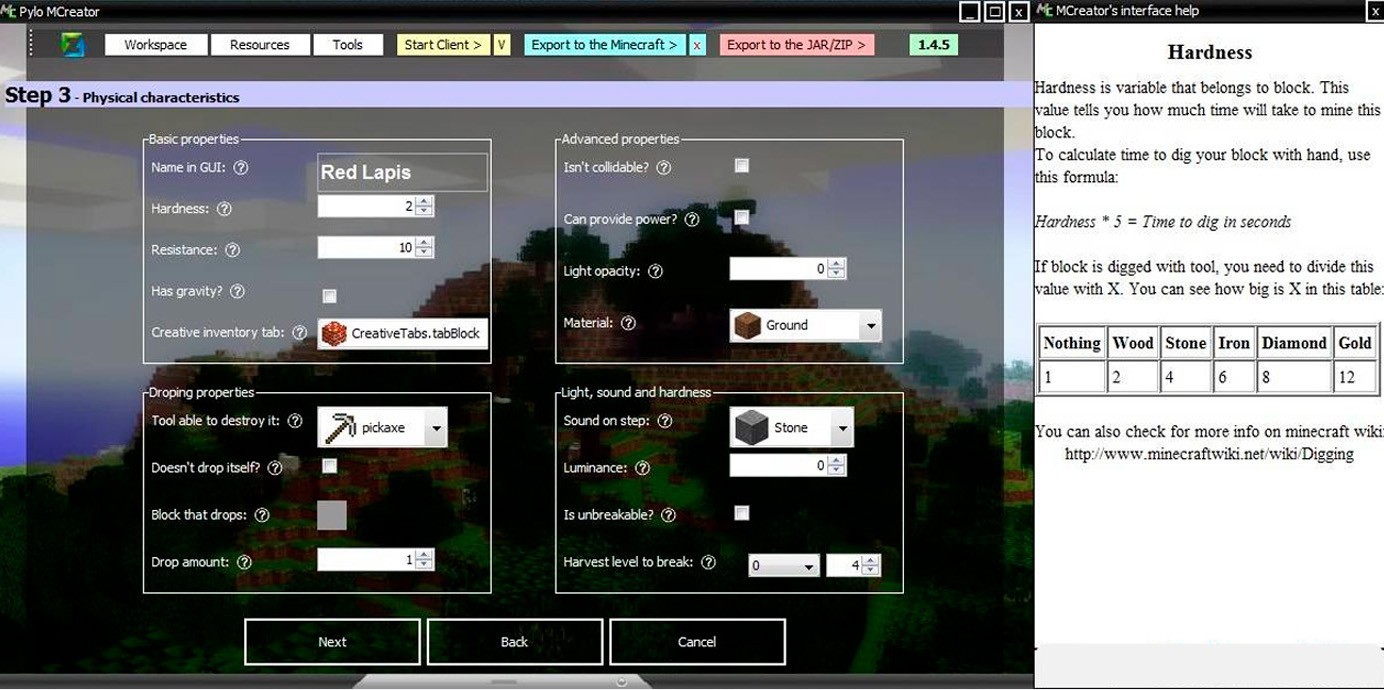Select the Tools menu item
Image resolution: width=1384 pixels, height=690 pixels.
click(348, 44)
